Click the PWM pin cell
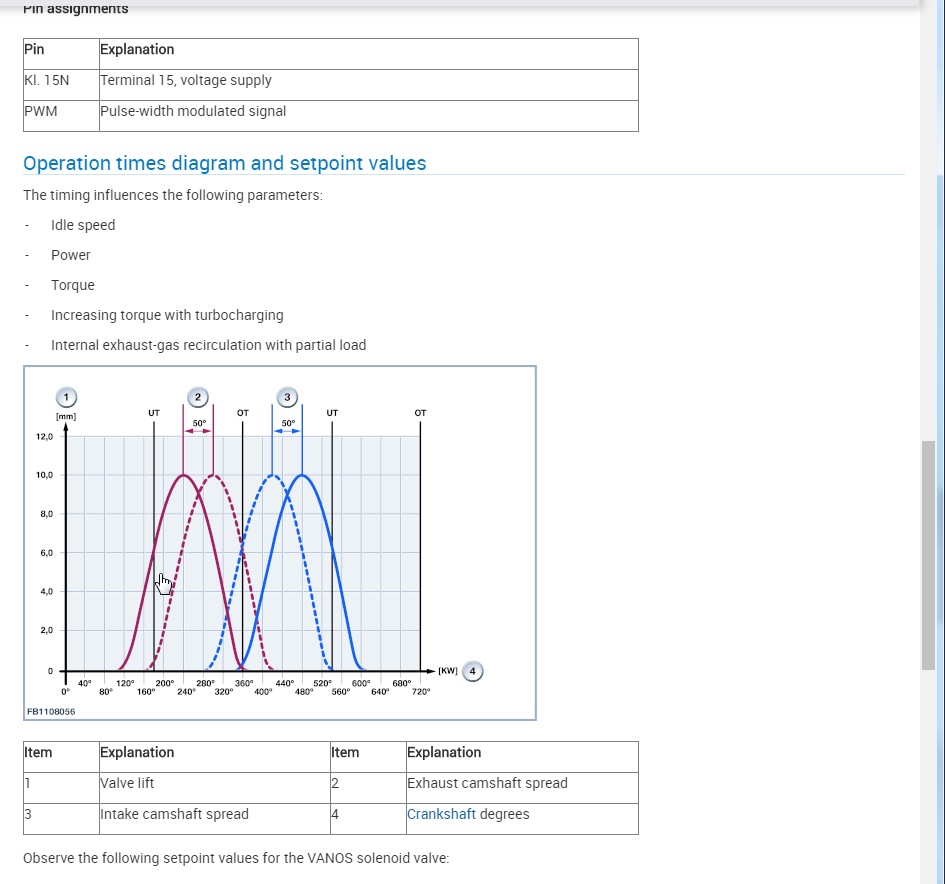The width and height of the screenshot is (945, 884). (x=41, y=111)
